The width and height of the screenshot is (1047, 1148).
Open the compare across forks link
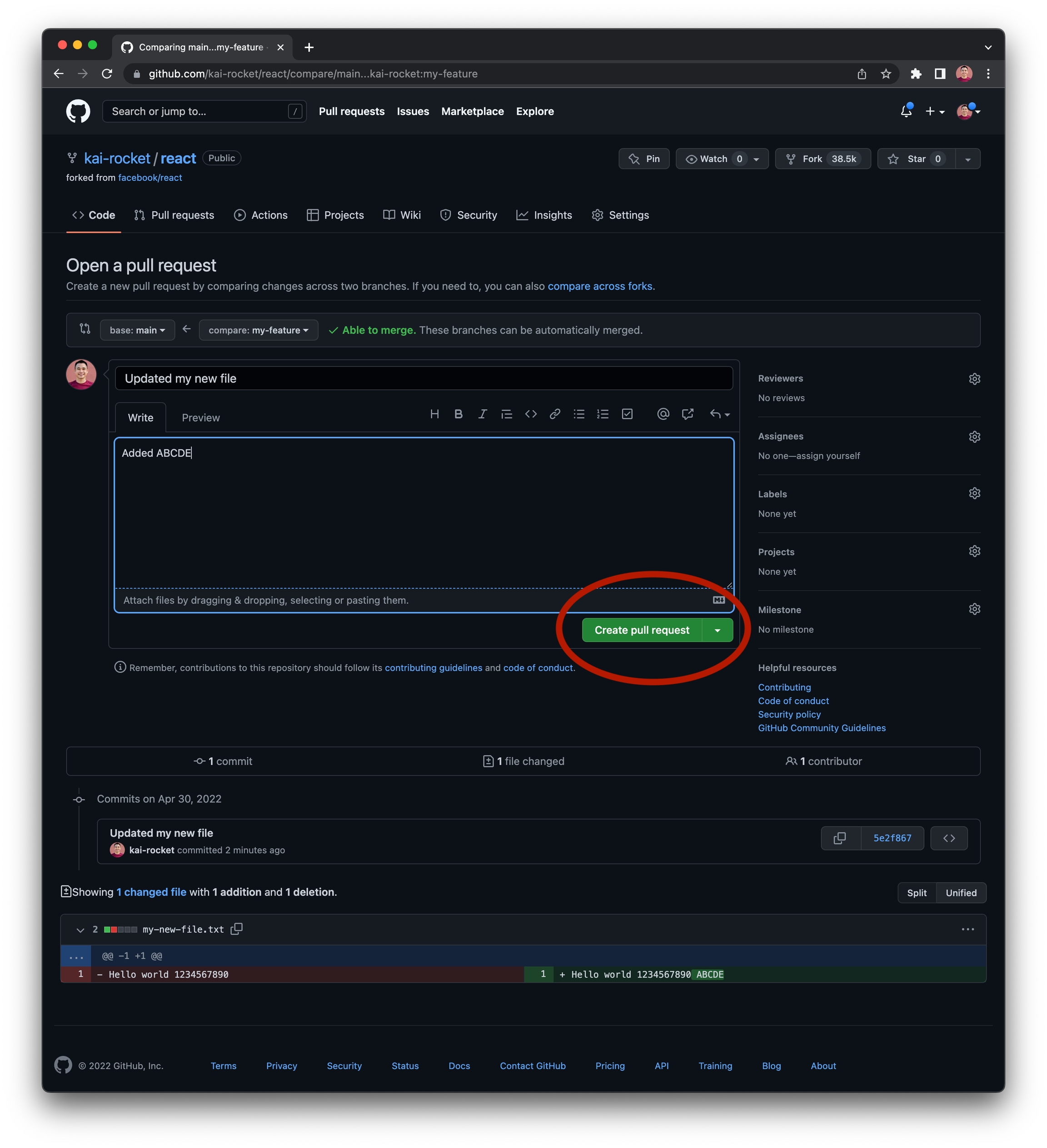[599, 286]
